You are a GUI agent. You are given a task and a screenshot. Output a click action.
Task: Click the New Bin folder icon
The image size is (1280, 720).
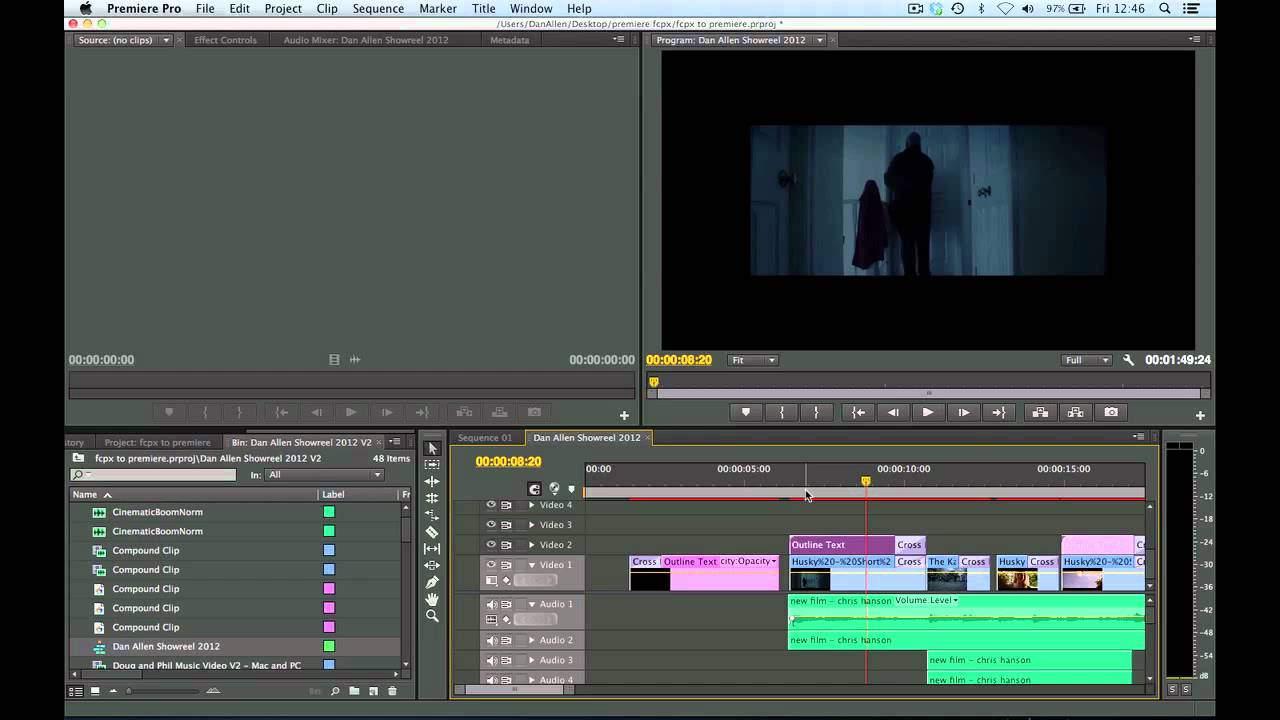(x=354, y=691)
